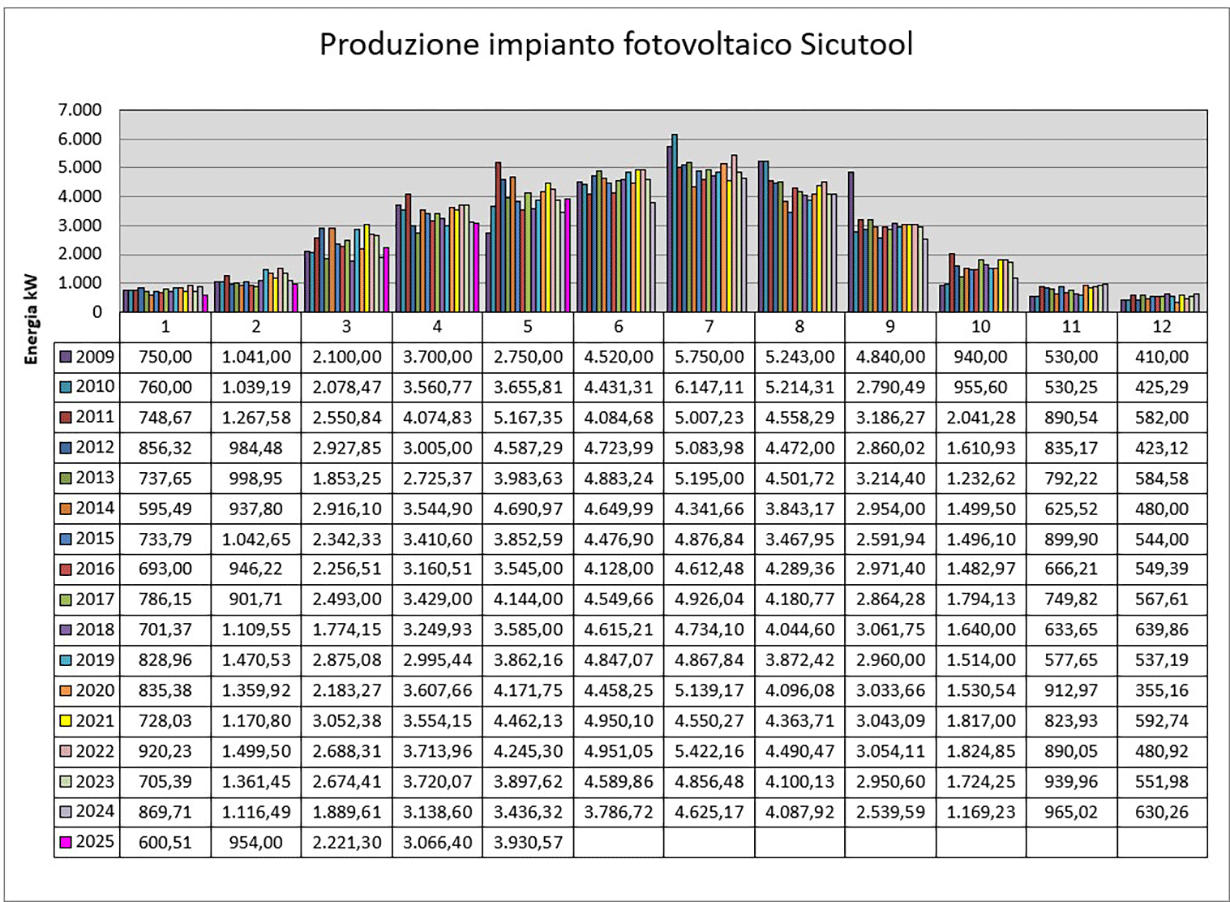Viewport: 1230px width, 902px height.
Task: Select the 2019 legend color marker
Action: [65, 660]
